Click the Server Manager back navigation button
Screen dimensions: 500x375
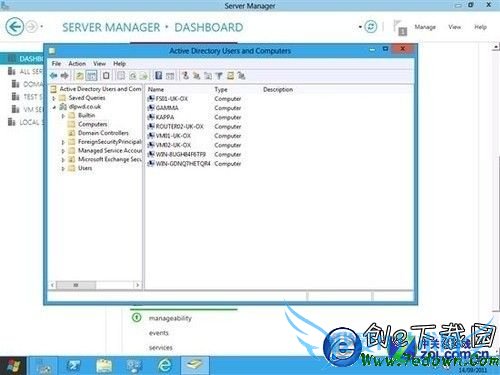tap(15, 27)
